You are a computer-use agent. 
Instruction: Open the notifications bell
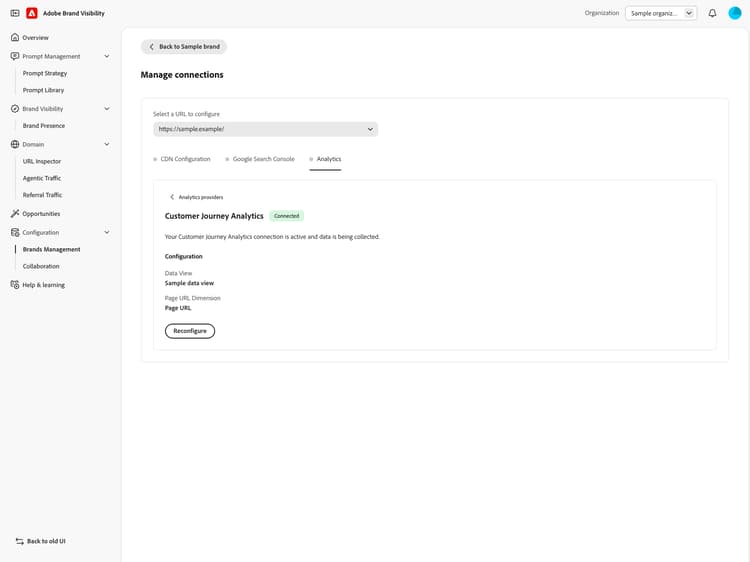pos(712,13)
